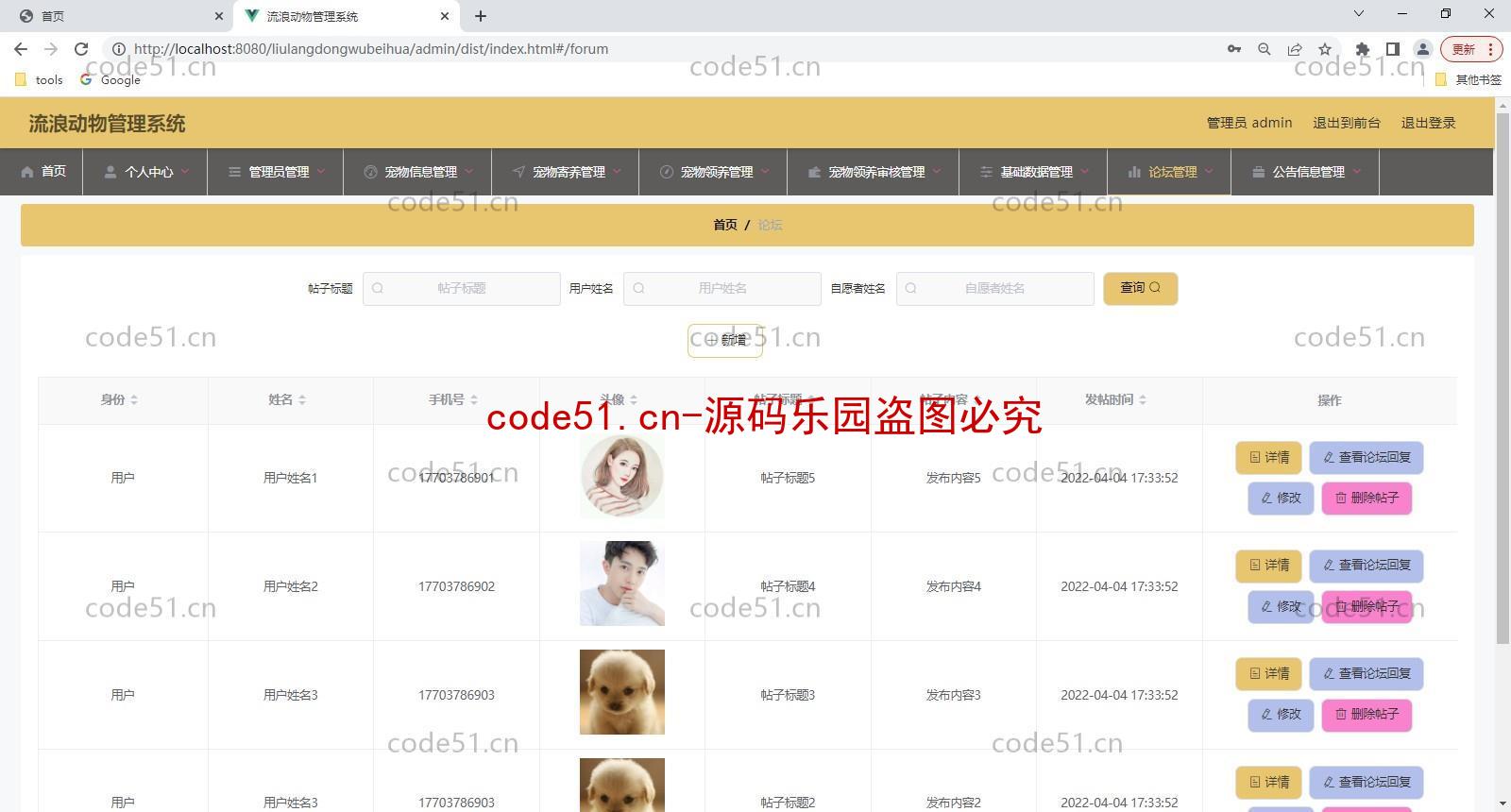Go to 首页 in the navigation bar

coord(43,172)
